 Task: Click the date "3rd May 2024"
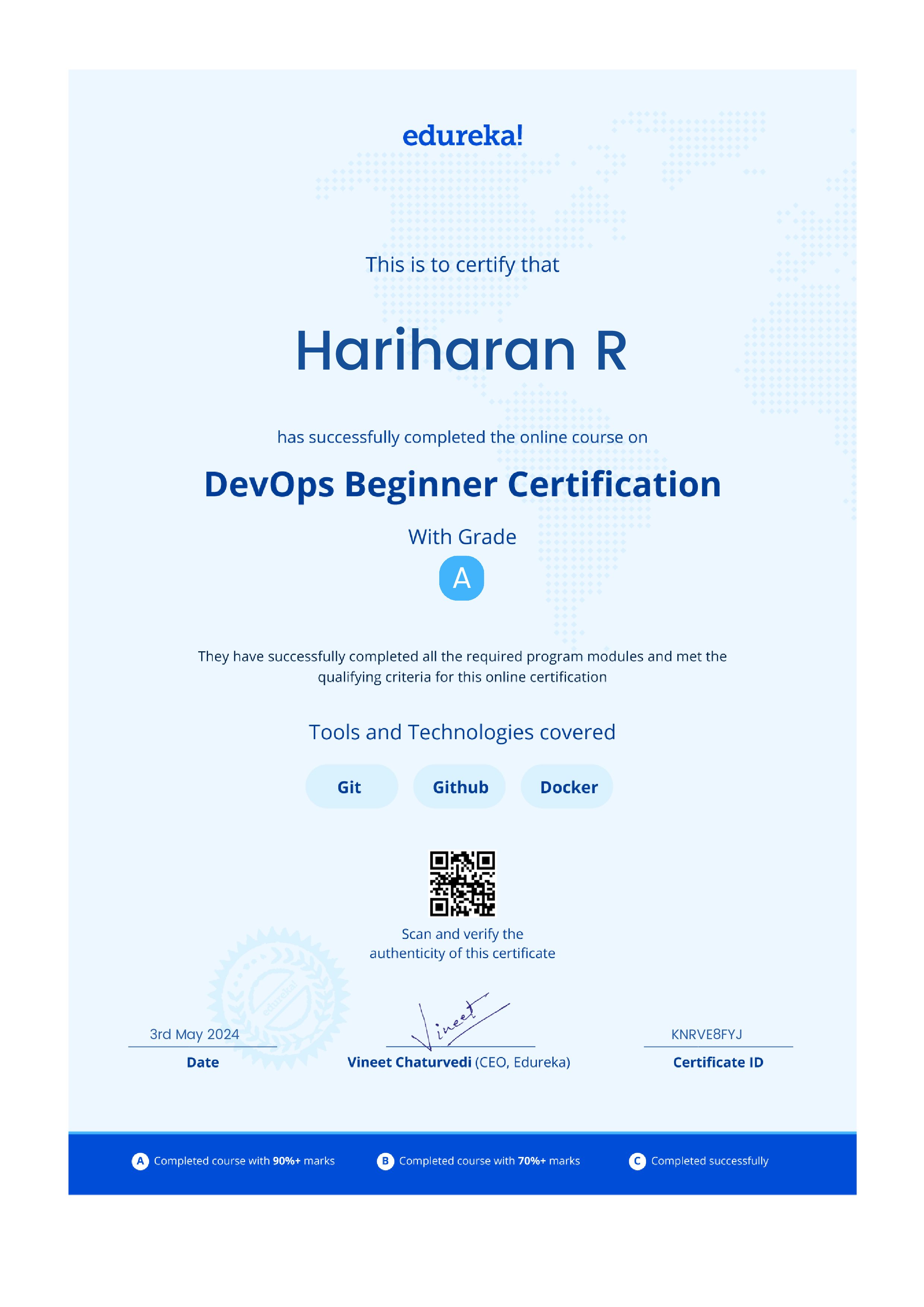[x=194, y=1034]
